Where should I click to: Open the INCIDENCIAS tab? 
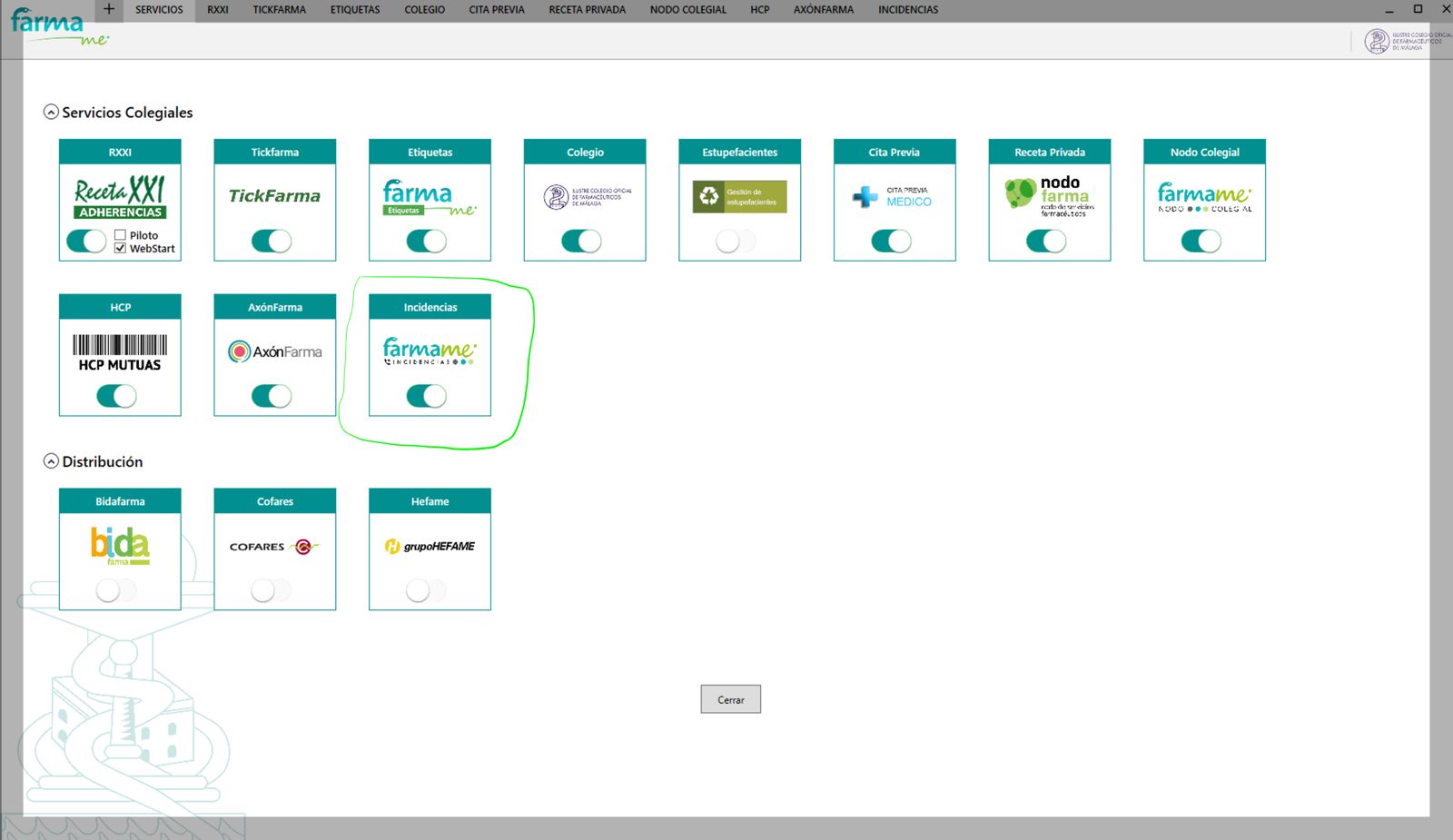click(x=908, y=10)
